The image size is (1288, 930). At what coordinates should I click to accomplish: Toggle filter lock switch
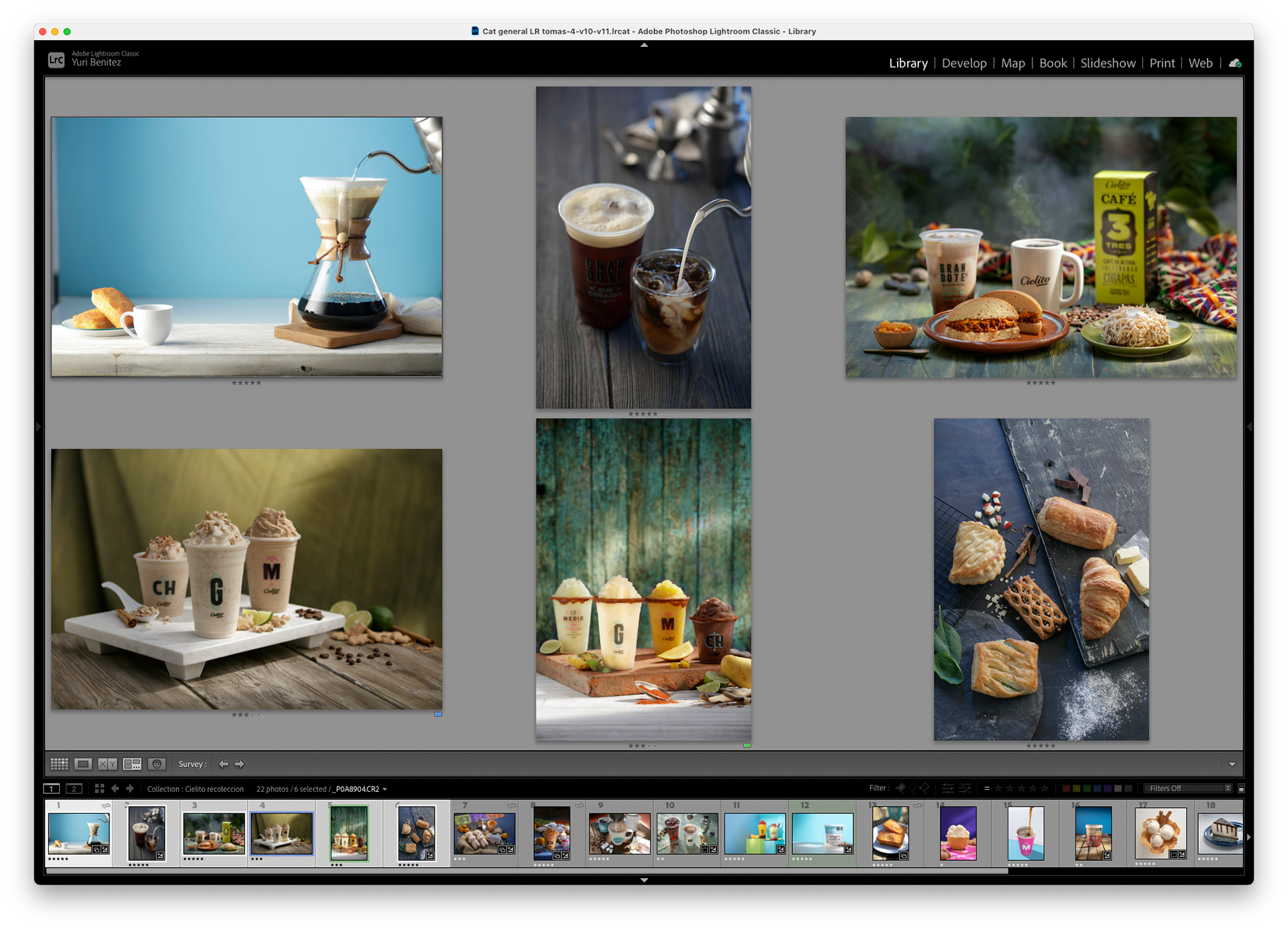point(1241,789)
